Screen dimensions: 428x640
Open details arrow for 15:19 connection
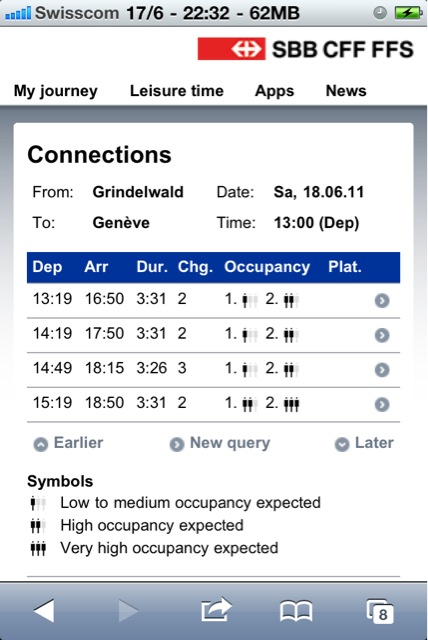pyautogui.click(x=381, y=404)
